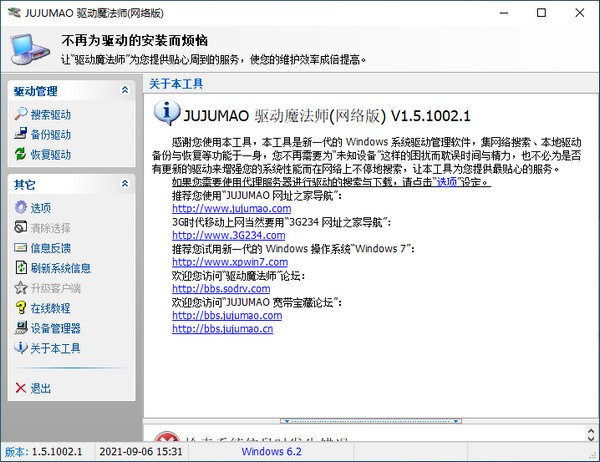Click the 版本: 1.5.1002.1 status bar entry

coord(44,452)
